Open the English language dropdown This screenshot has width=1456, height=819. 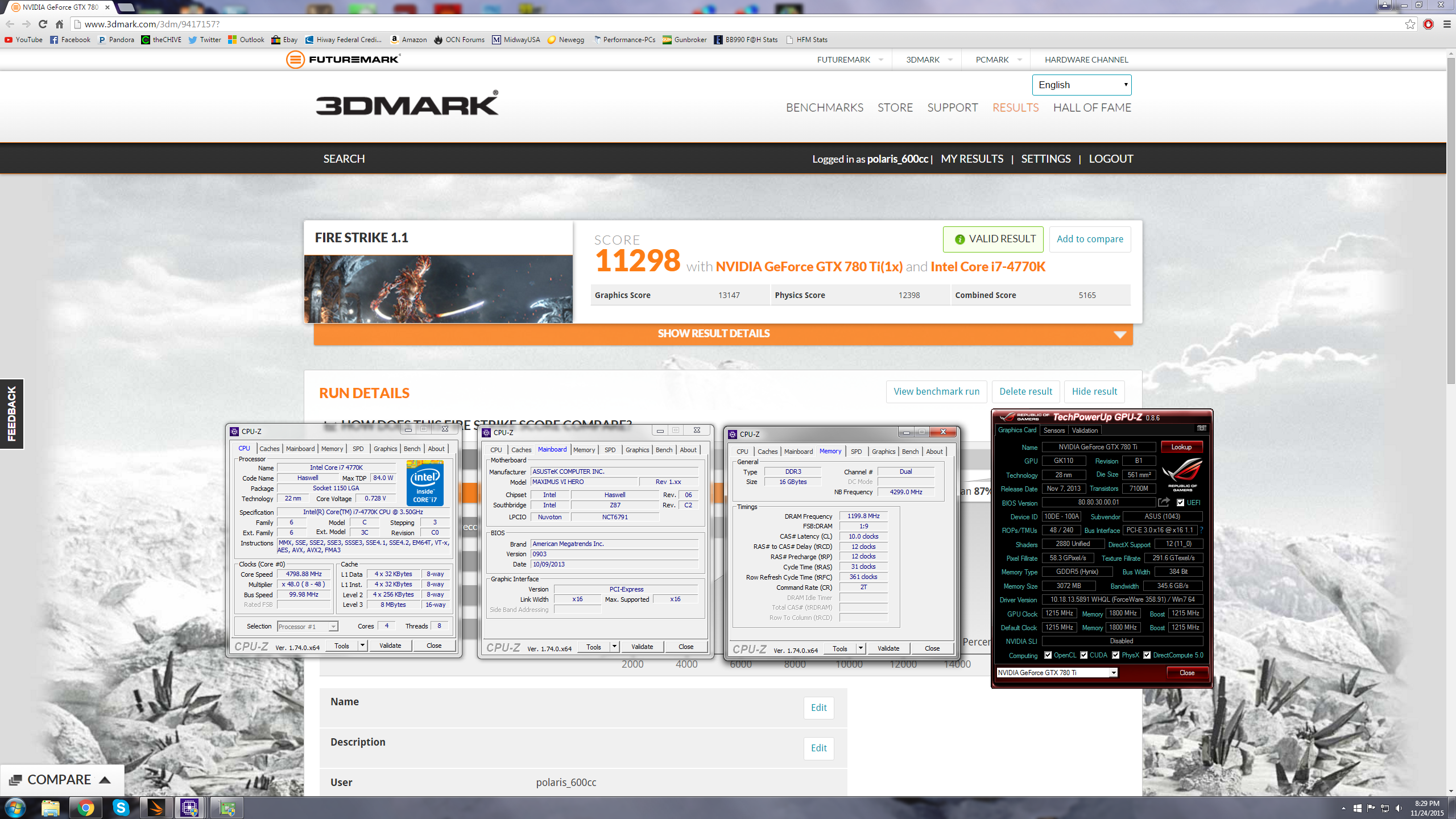pos(1082,85)
